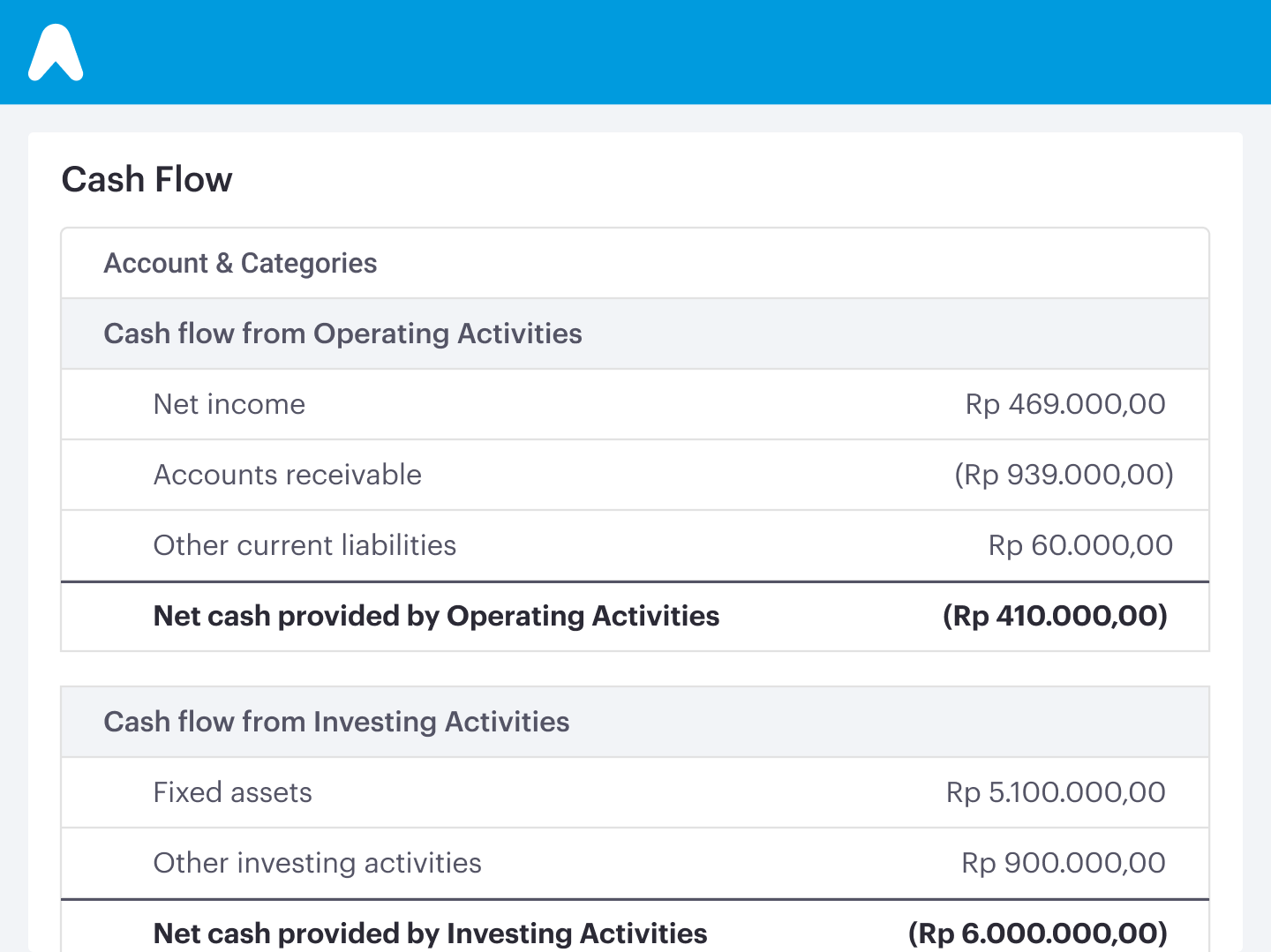The image size is (1271, 952).
Task: Click the white A logo icon
Action: point(56,52)
